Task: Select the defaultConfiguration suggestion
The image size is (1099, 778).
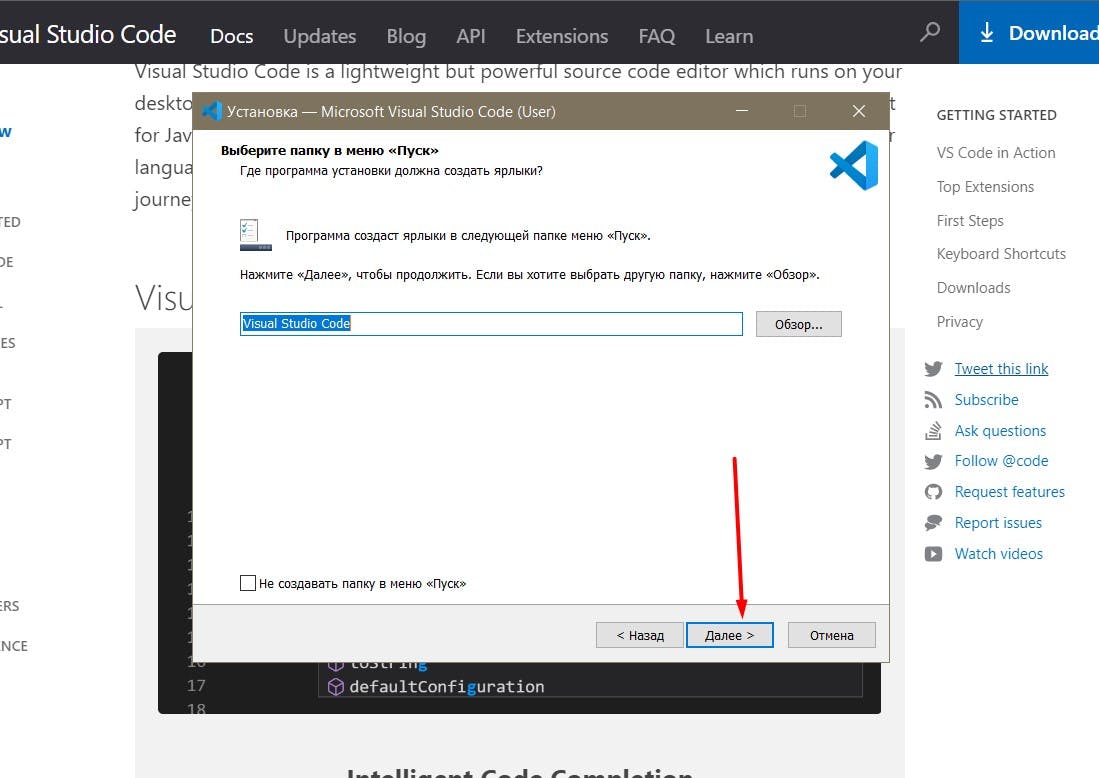Action: [446, 687]
